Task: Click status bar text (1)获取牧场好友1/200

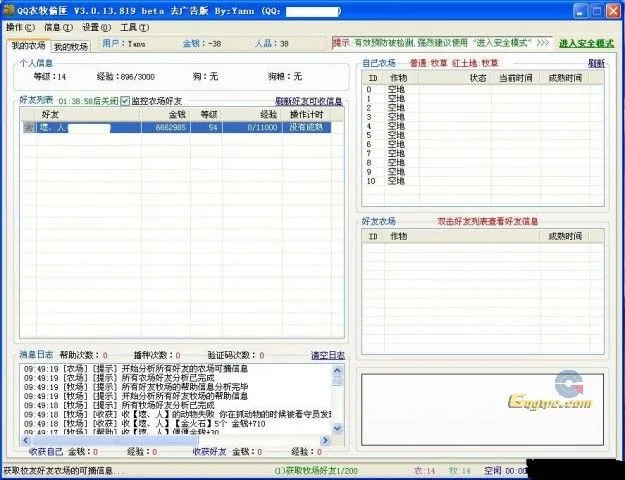Action: (x=316, y=471)
